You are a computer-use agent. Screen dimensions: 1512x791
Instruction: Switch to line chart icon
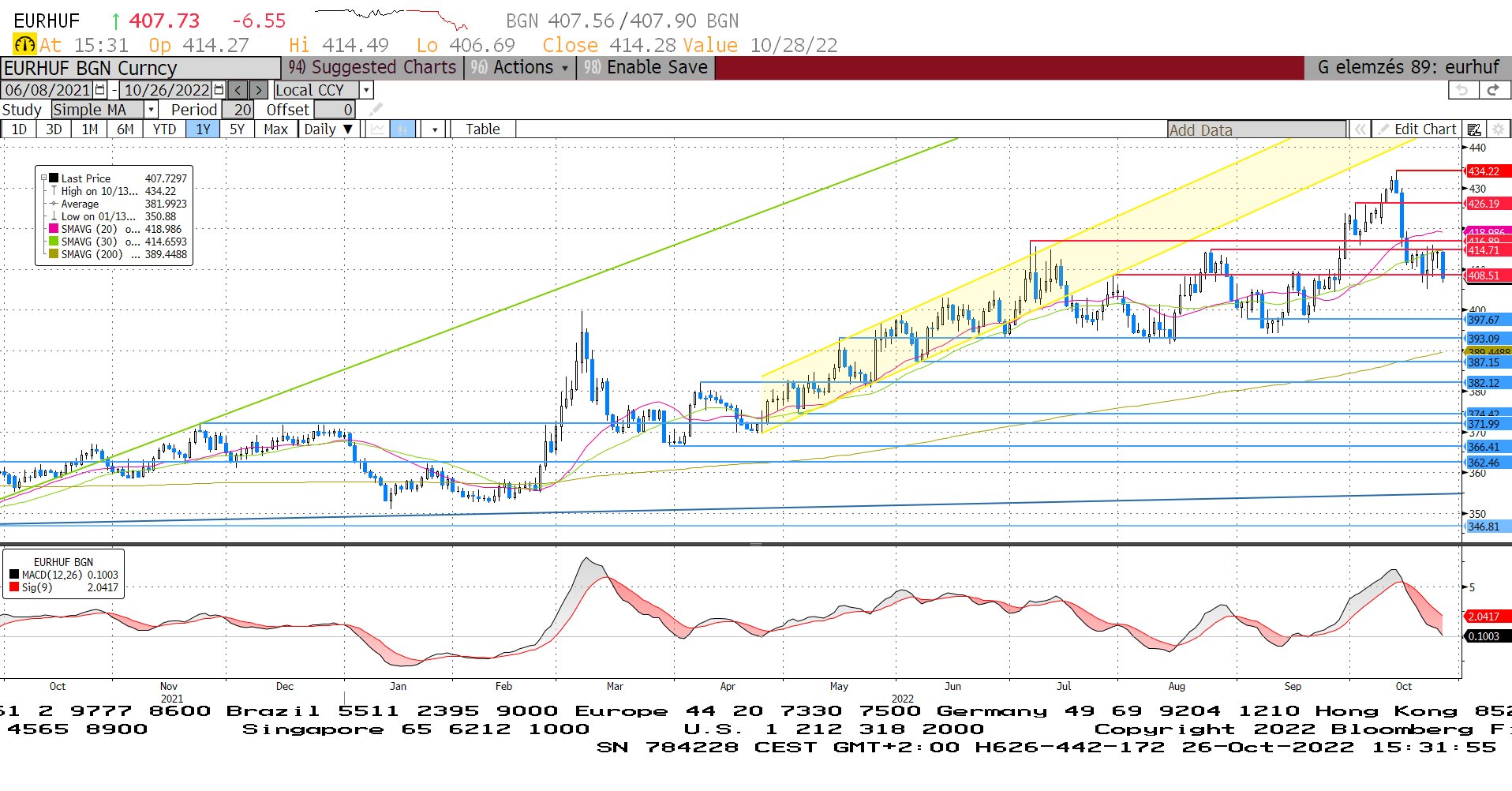pos(379,129)
